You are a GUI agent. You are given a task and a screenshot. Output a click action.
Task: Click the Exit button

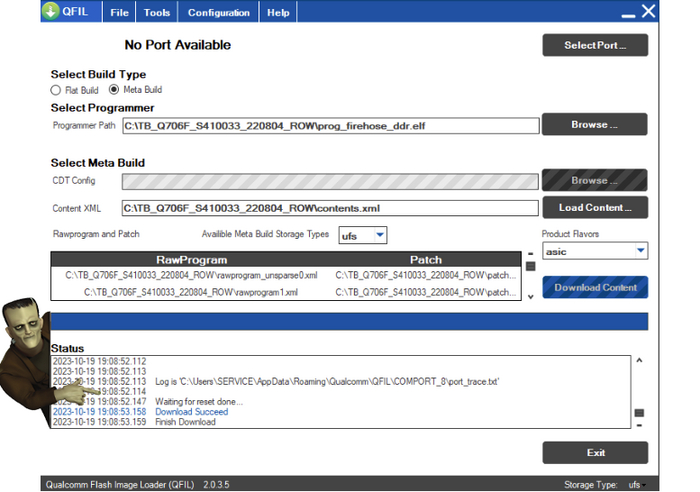(594, 452)
